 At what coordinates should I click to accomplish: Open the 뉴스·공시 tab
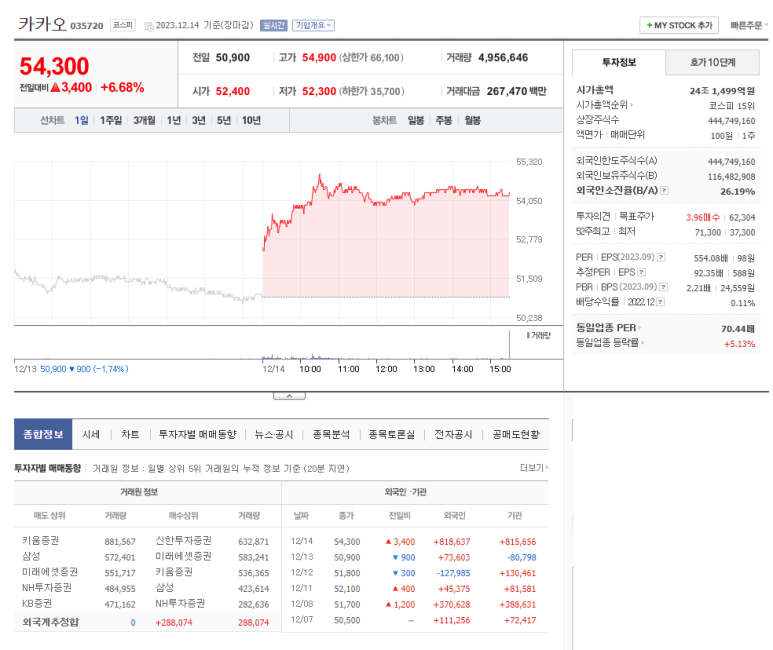click(x=274, y=434)
